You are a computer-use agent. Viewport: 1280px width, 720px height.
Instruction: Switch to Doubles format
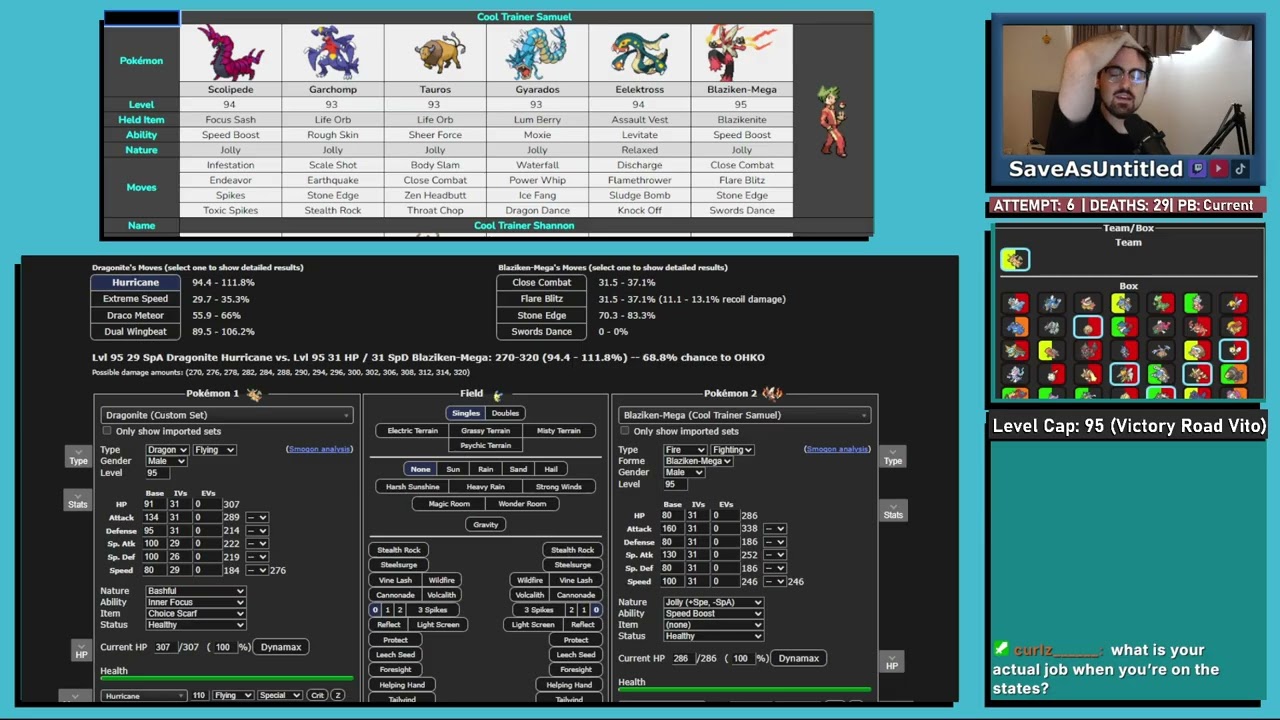pos(505,413)
